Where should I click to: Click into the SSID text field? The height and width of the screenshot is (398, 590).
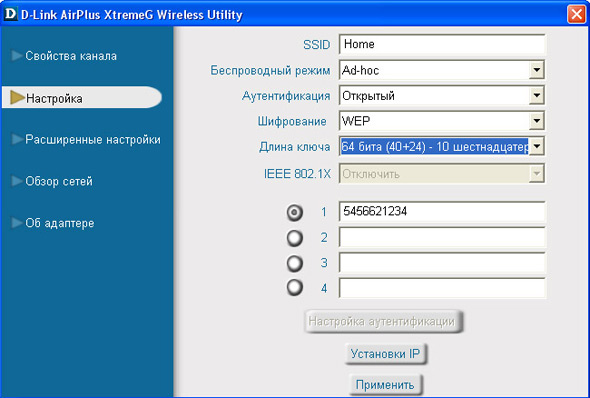[442, 44]
